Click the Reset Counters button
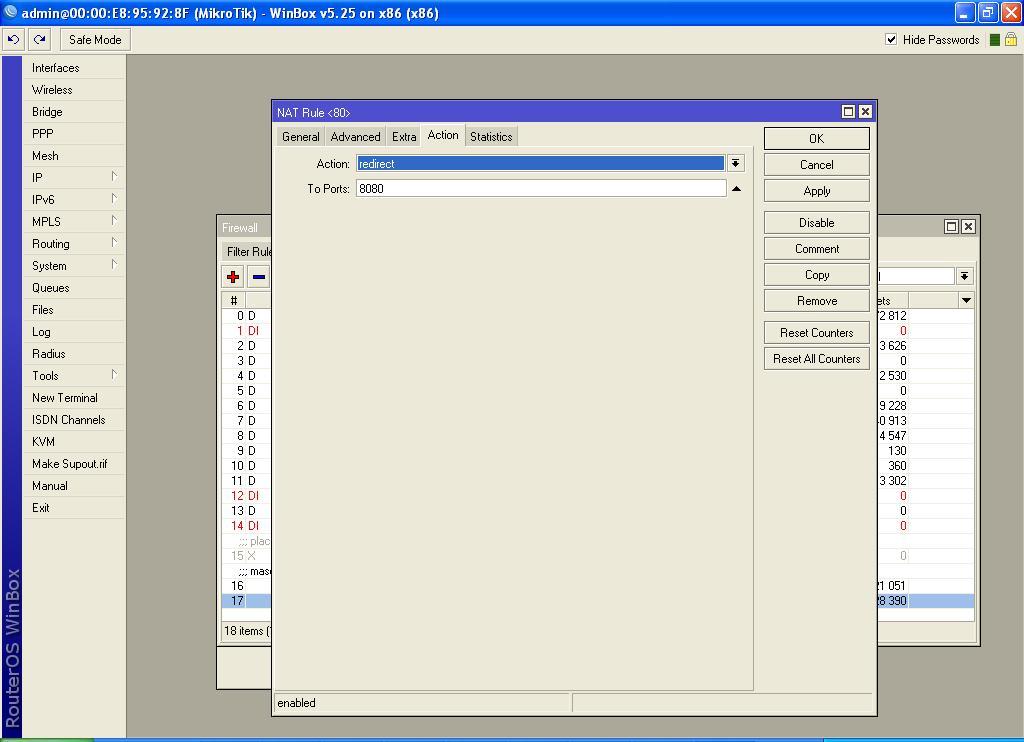Image resolution: width=1024 pixels, height=742 pixels. [816, 332]
